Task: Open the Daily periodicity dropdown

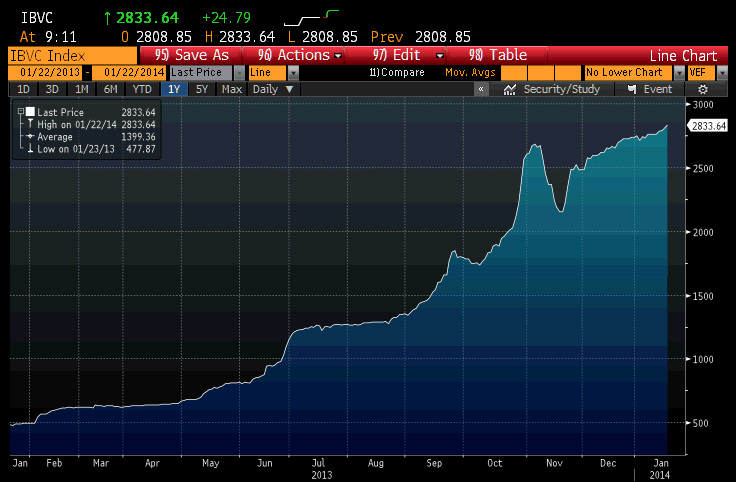Action: pyautogui.click(x=273, y=89)
